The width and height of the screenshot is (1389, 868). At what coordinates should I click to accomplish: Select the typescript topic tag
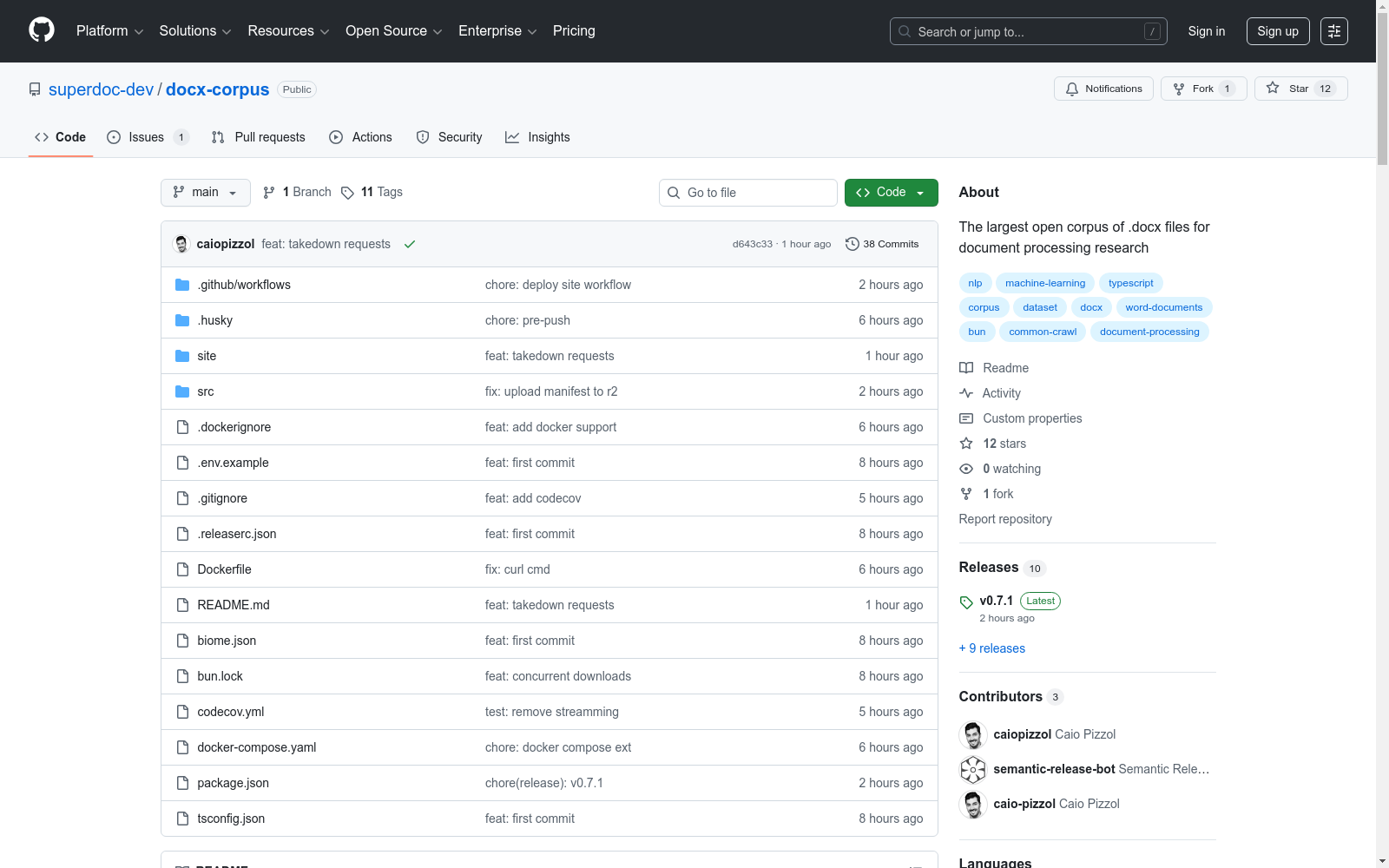click(x=1131, y=283)
